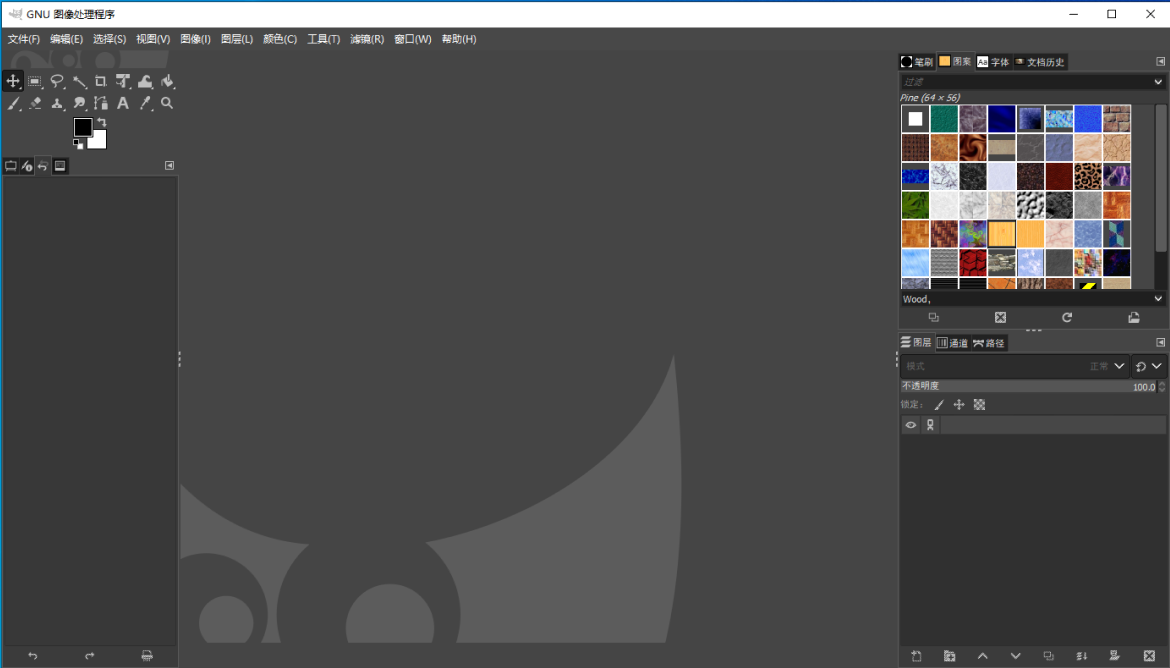
Task: Switch to the 字体 fonts tab
Action: [993, 62]
